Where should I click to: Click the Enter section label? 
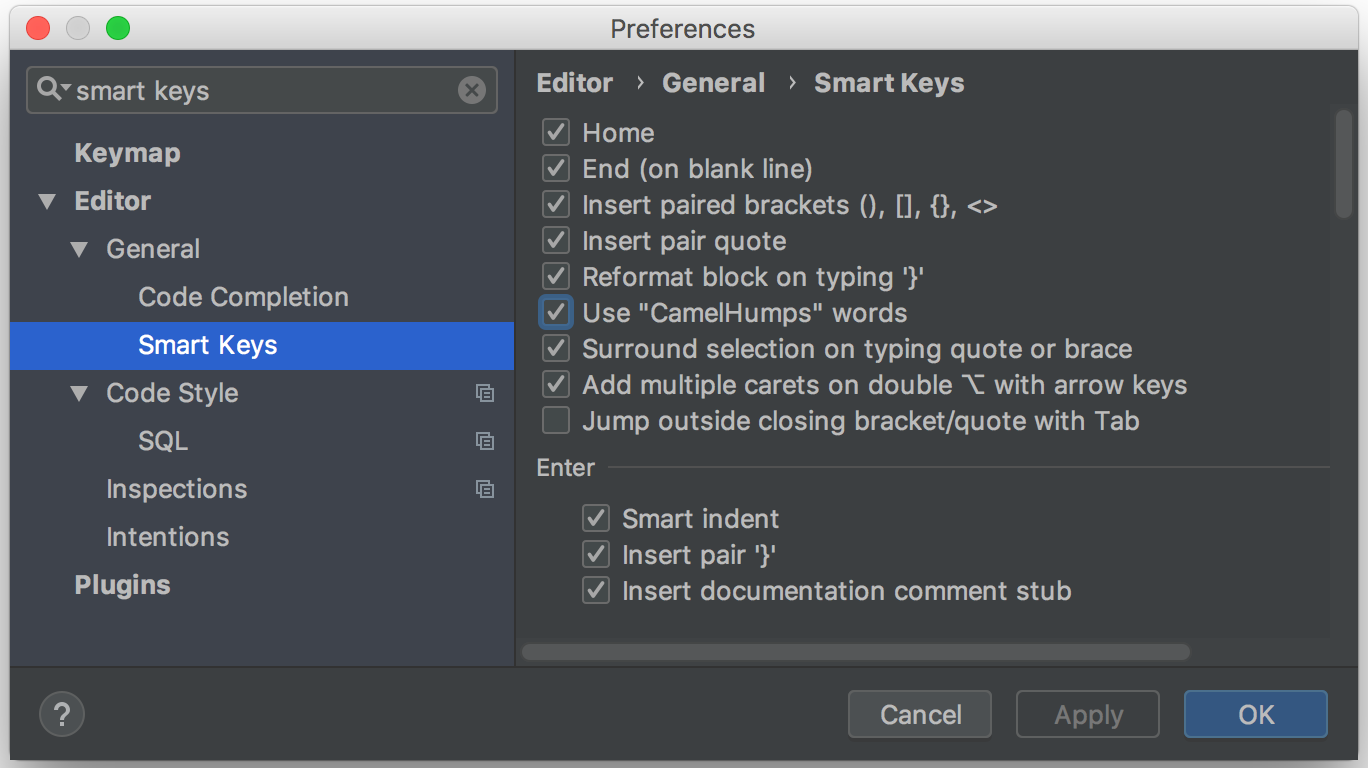[x=566, y=468]
